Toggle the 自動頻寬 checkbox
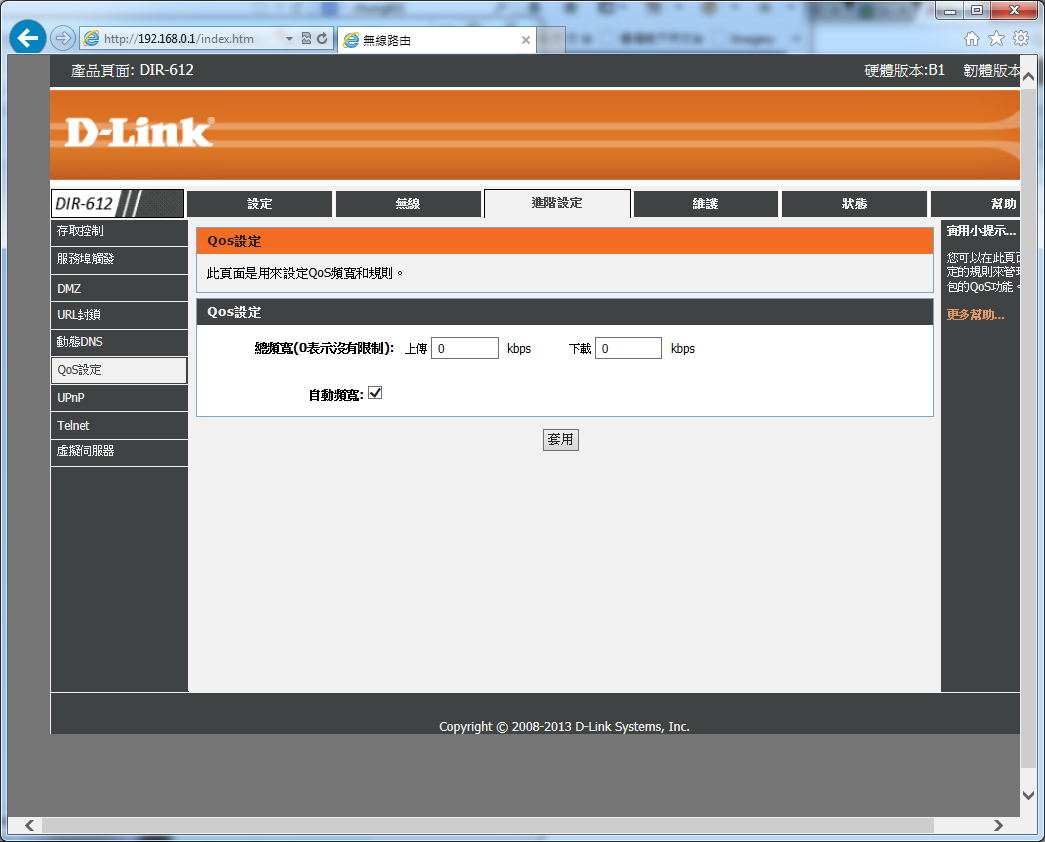The height and width of the screenshot is (842, 1045). coord(375,394)
